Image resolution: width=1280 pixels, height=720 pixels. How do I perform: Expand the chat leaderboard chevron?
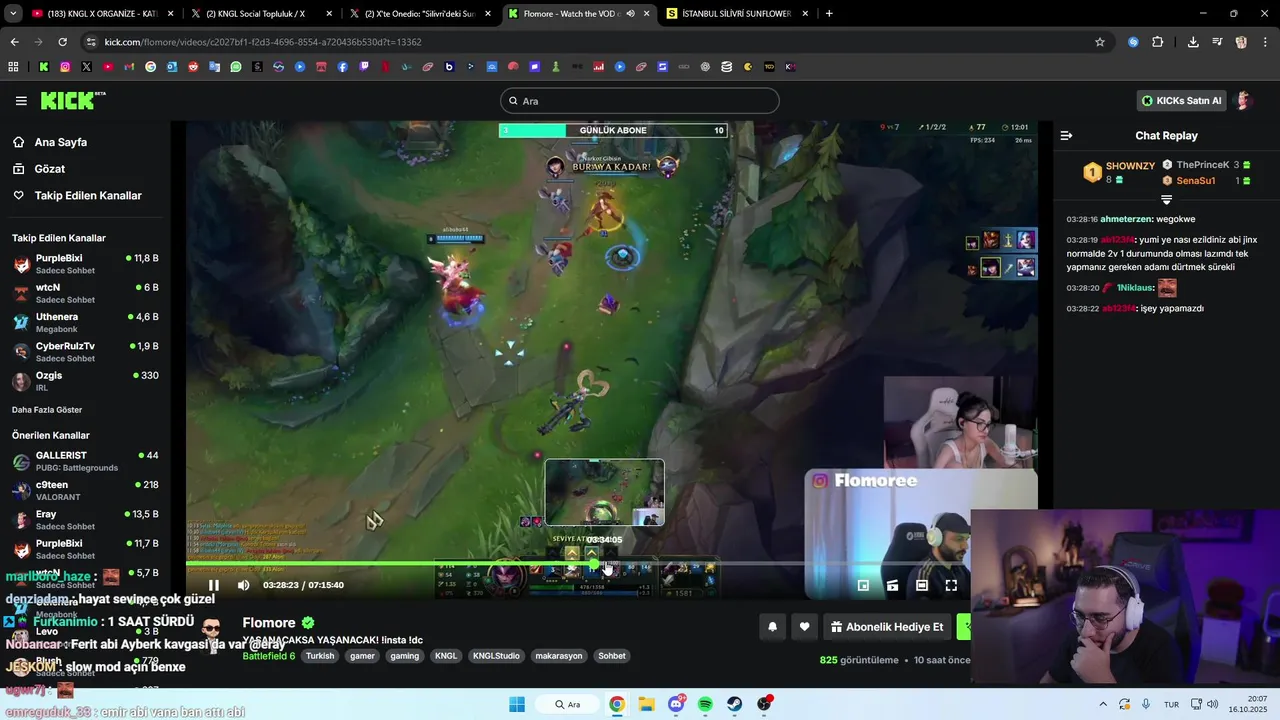(x=1166, y=200)
